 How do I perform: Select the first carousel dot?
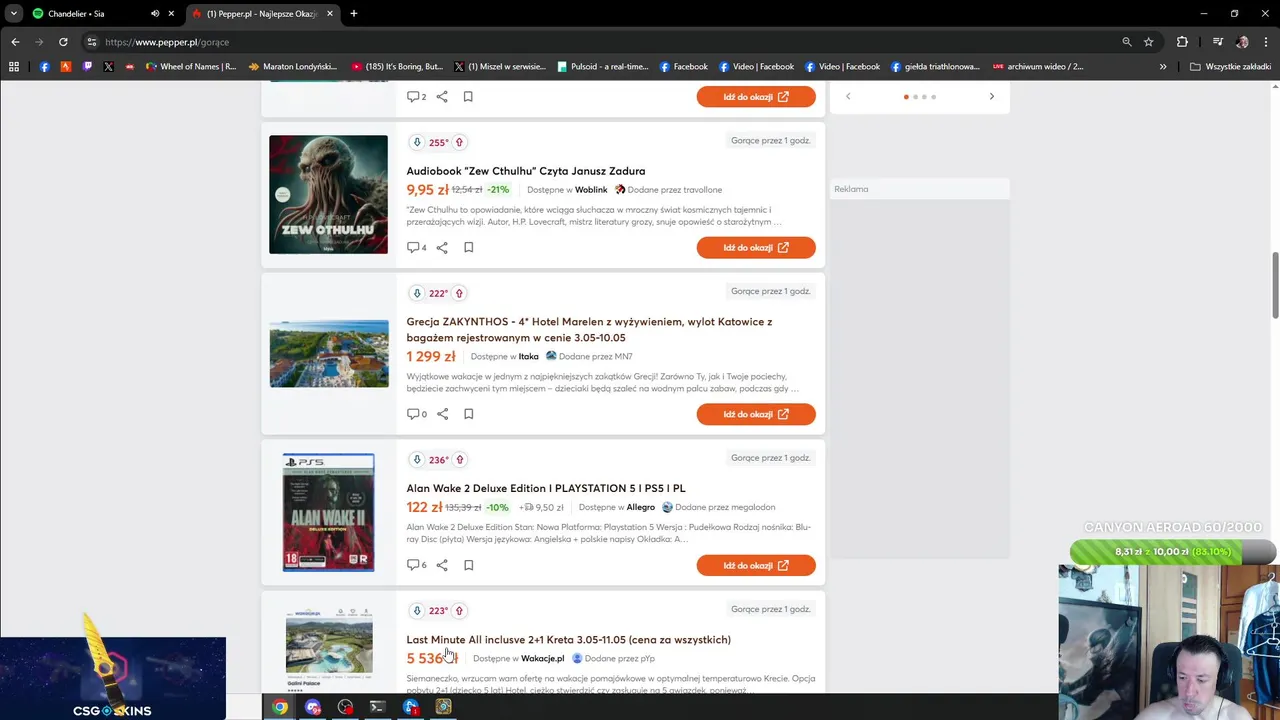pyautogui.click(x=906, y=97)
